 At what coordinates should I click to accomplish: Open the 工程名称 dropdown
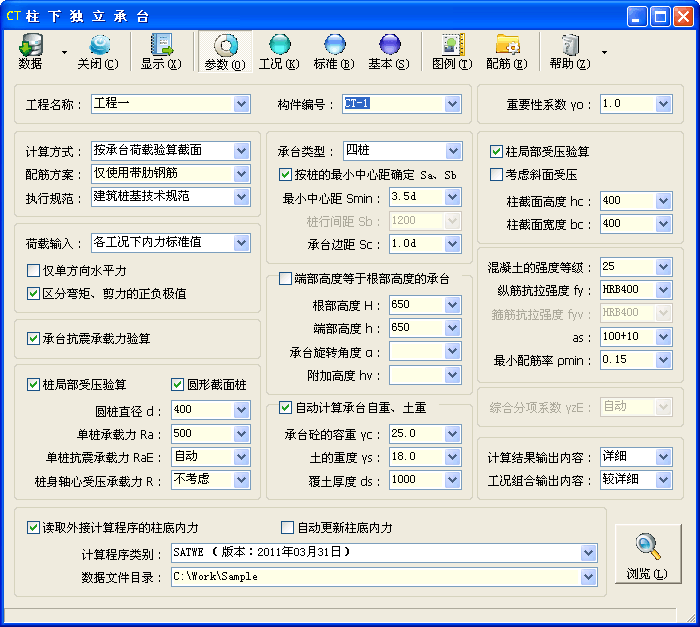(242, 104)
